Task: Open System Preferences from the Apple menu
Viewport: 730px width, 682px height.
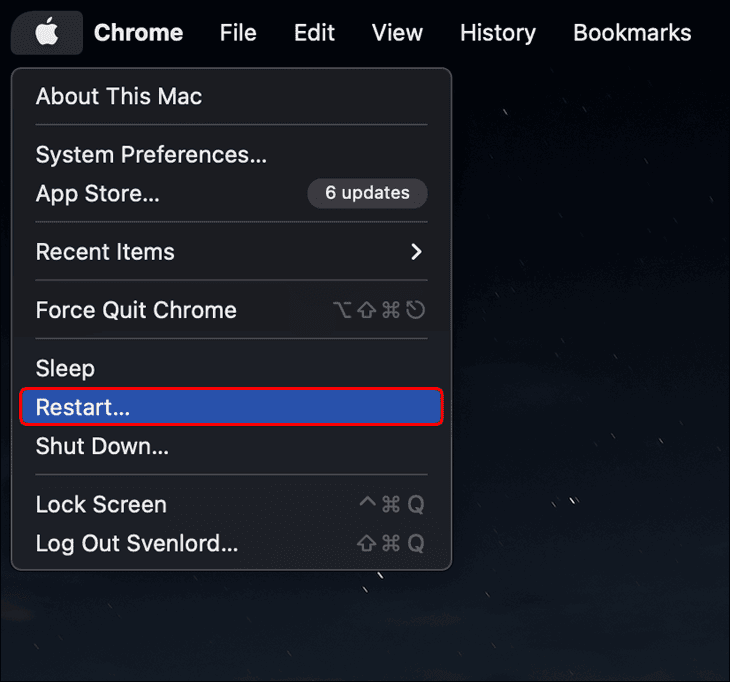Action: point(151,155)
